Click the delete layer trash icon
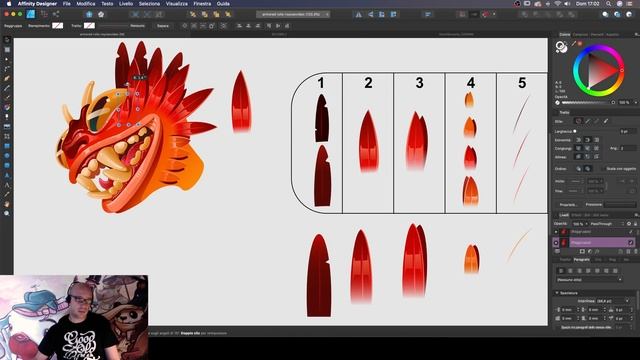Image resolution: width=640 pixels, height=360 pixels. [x=635, y=251]
